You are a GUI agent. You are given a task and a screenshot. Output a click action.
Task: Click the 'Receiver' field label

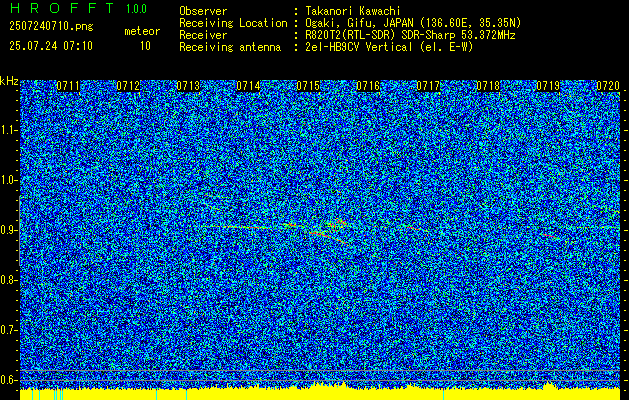[x=203, y=35]
